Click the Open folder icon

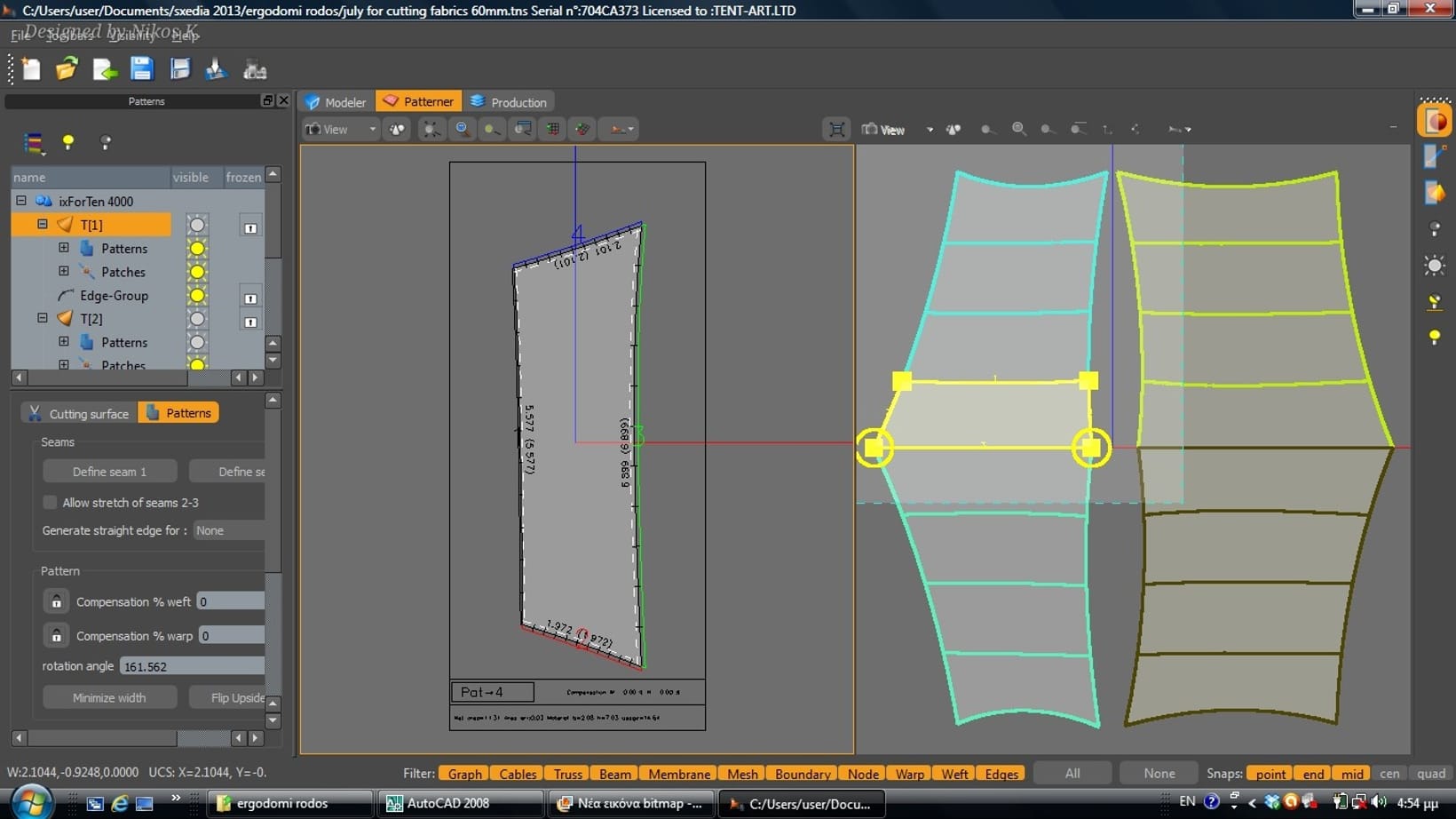67,69
